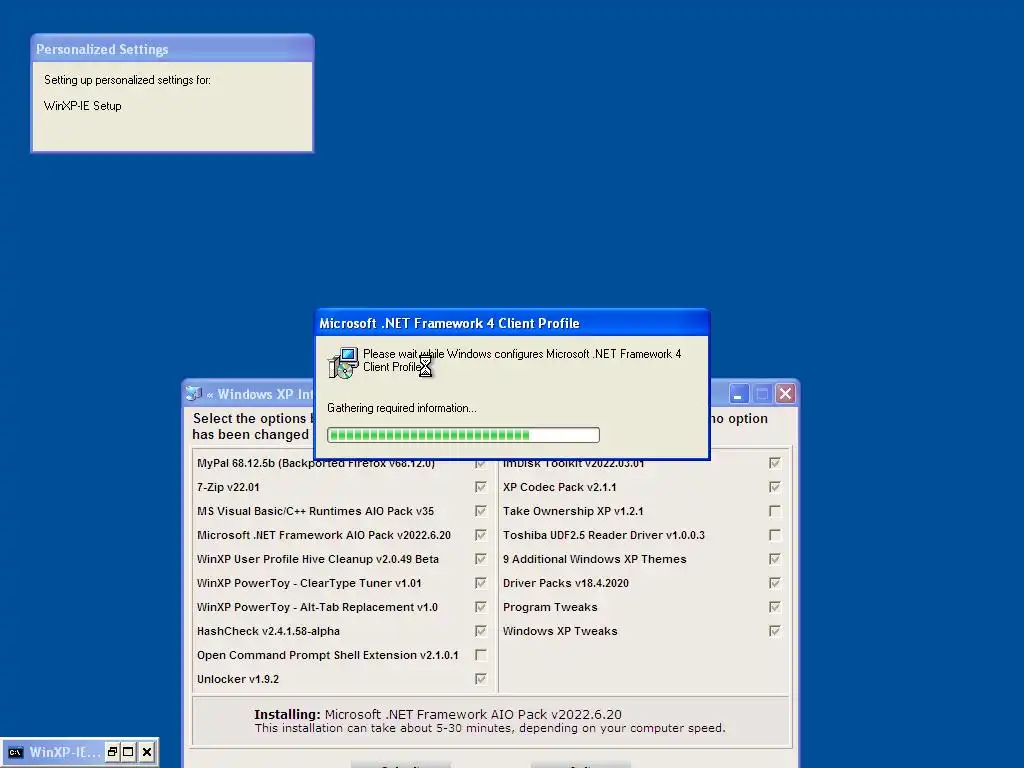This screenshot has height=768, width=1024.
Task: Toggle the Unlocker v1.9.2 checkbox
Action: pyautogui.click(x=481, y=679)
